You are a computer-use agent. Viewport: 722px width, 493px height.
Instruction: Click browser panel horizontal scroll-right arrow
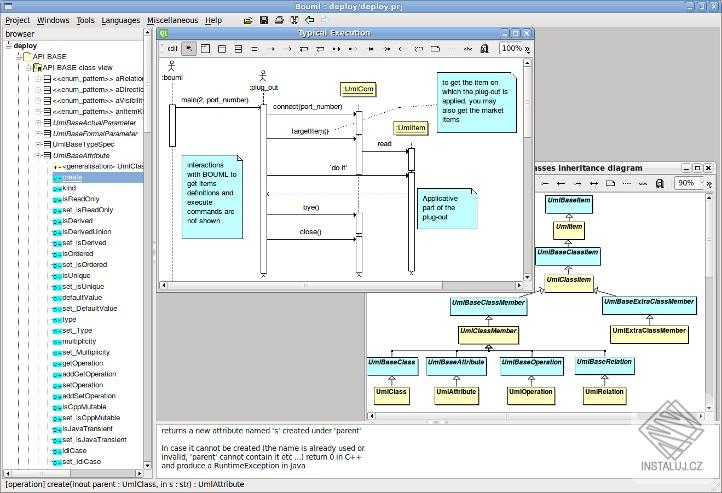pyautogui.click(x=140, y=473)
